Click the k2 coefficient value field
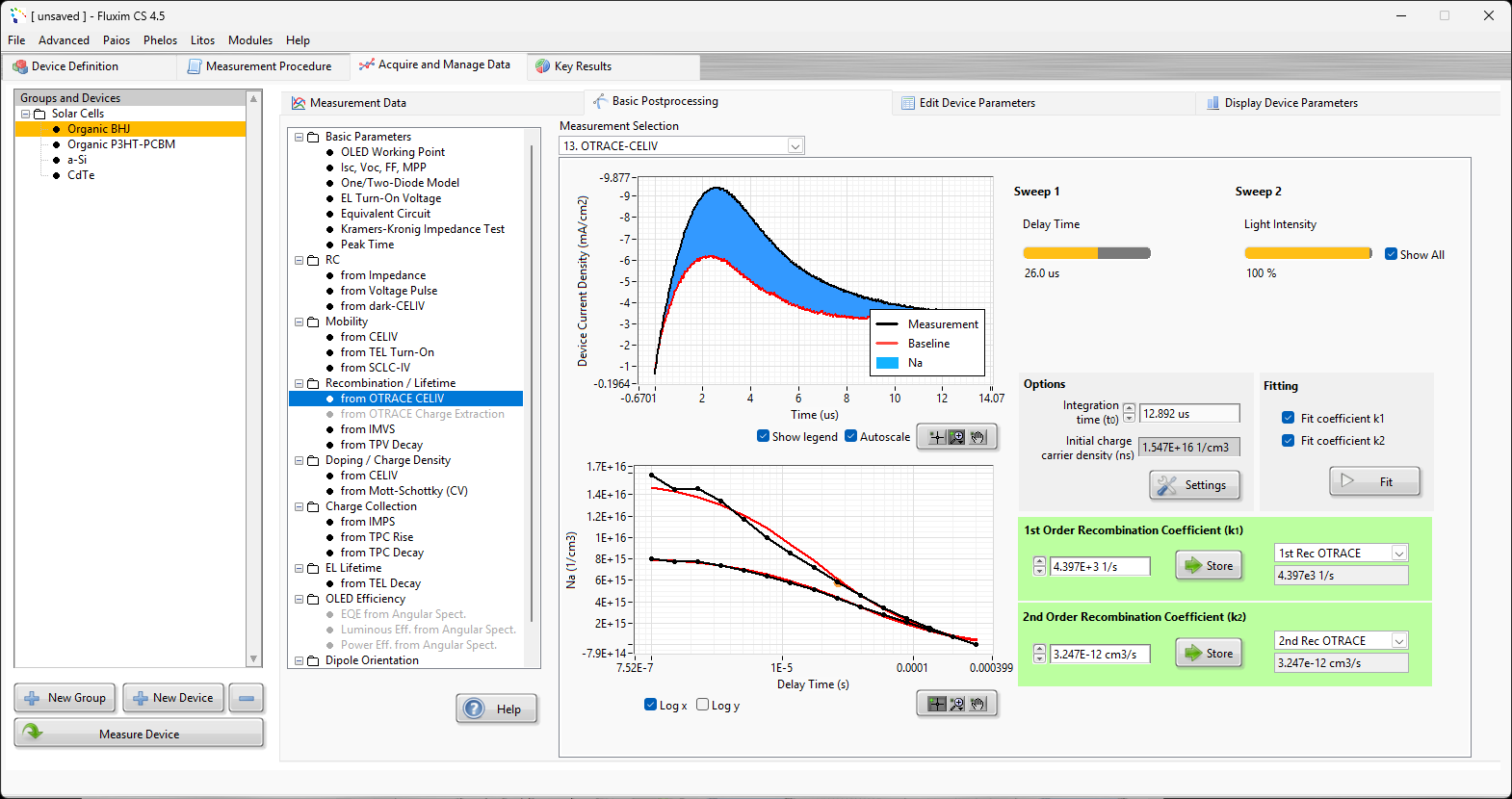Image resolution: width=1512 pixels, height=799 pixels. tap(1100, 654)
